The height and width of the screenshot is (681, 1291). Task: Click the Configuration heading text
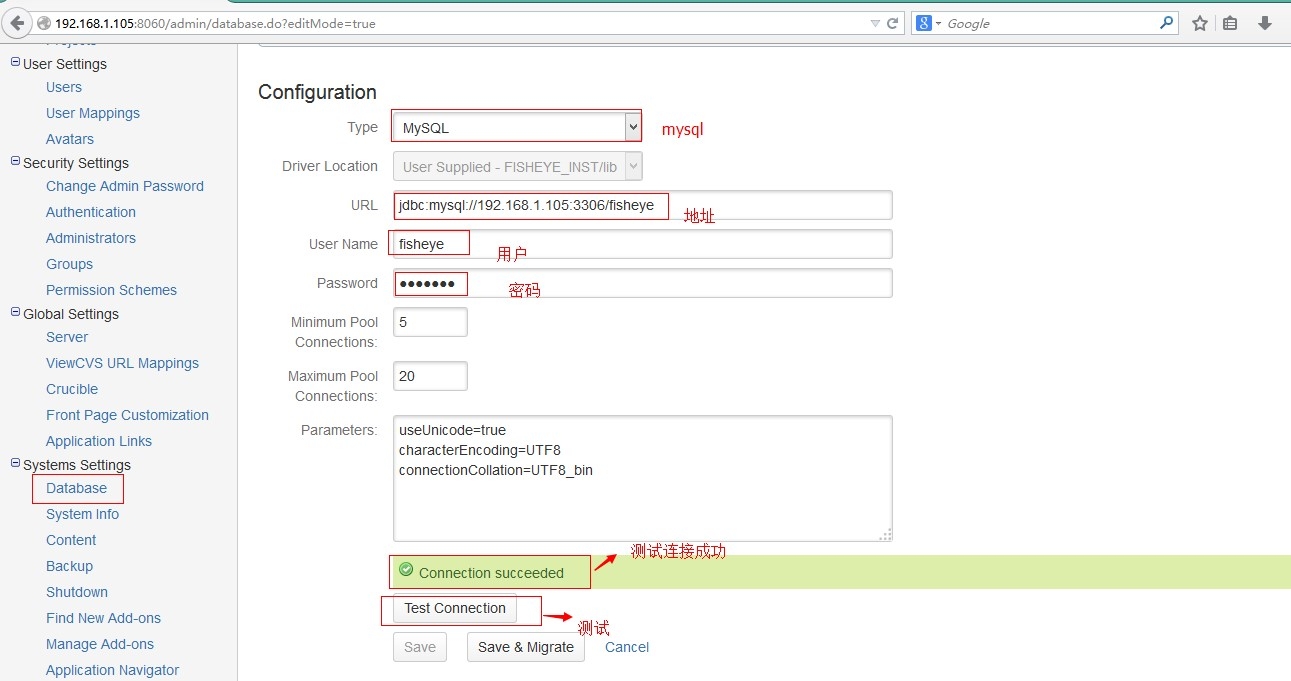click(317, 92)
